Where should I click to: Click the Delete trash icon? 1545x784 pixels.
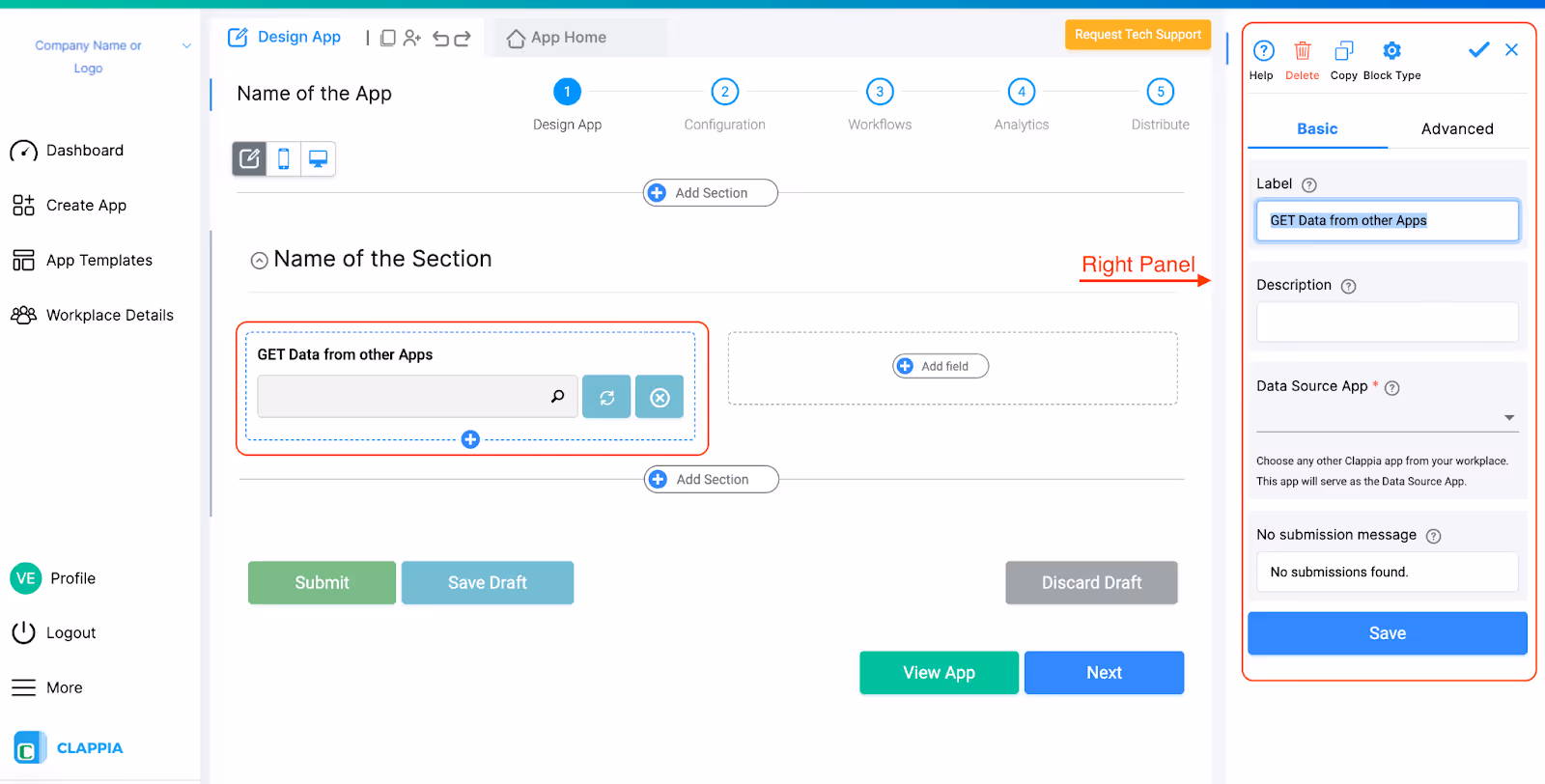pos(1303,50)
